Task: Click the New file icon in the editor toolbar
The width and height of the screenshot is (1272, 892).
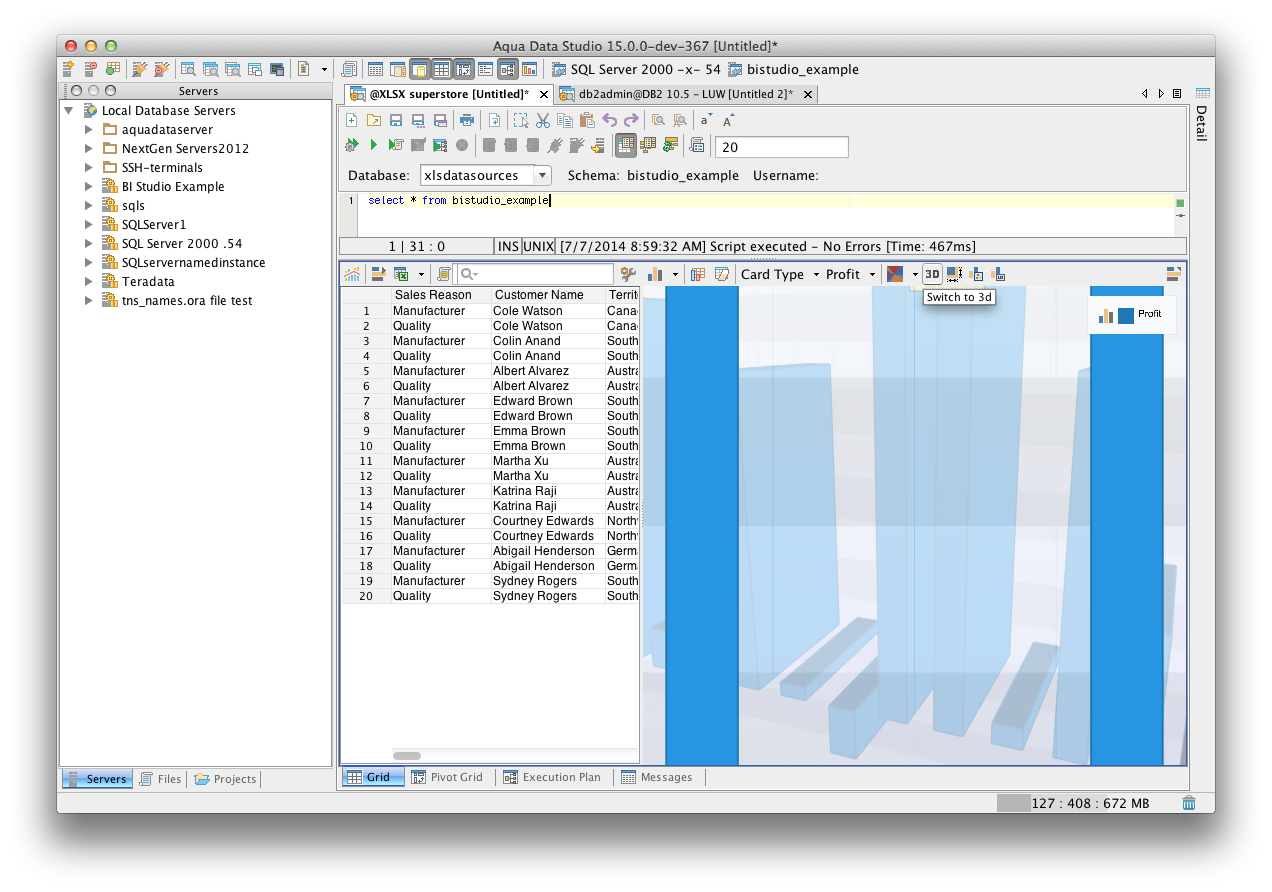Action: pyautogui.click(x=351, y=120)
